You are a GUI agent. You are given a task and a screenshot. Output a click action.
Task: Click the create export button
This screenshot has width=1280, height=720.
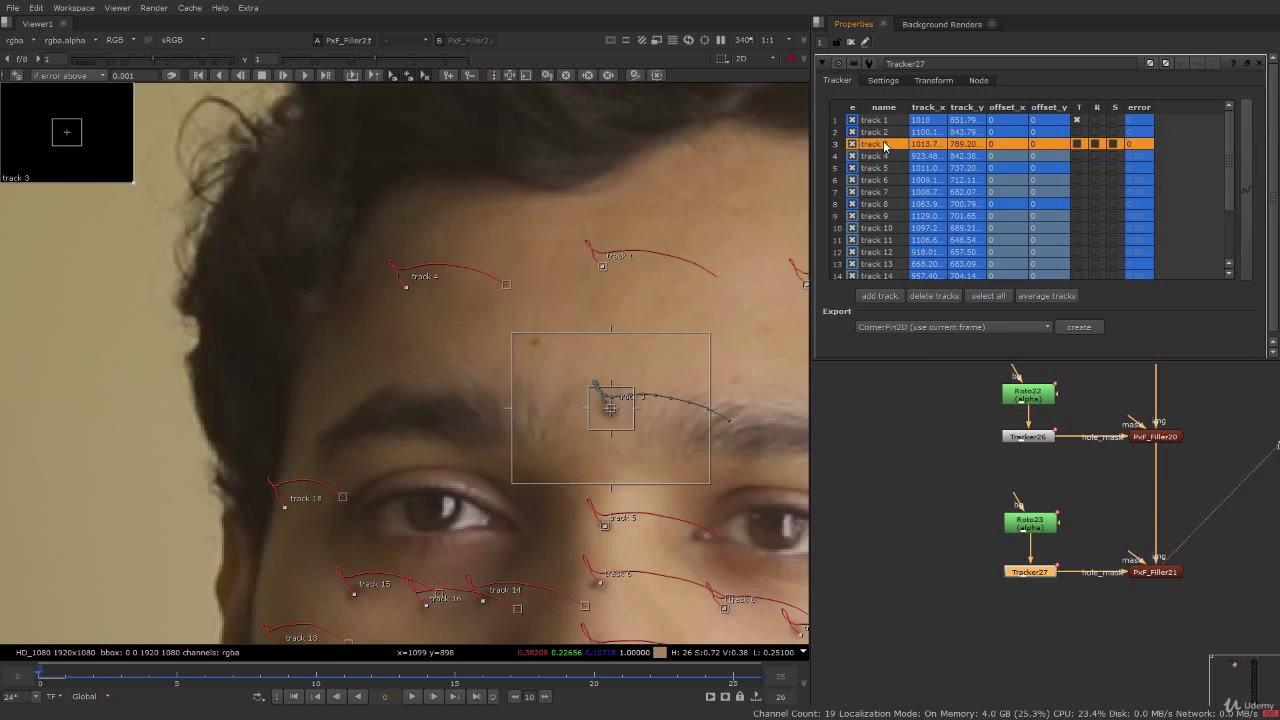1078,327
